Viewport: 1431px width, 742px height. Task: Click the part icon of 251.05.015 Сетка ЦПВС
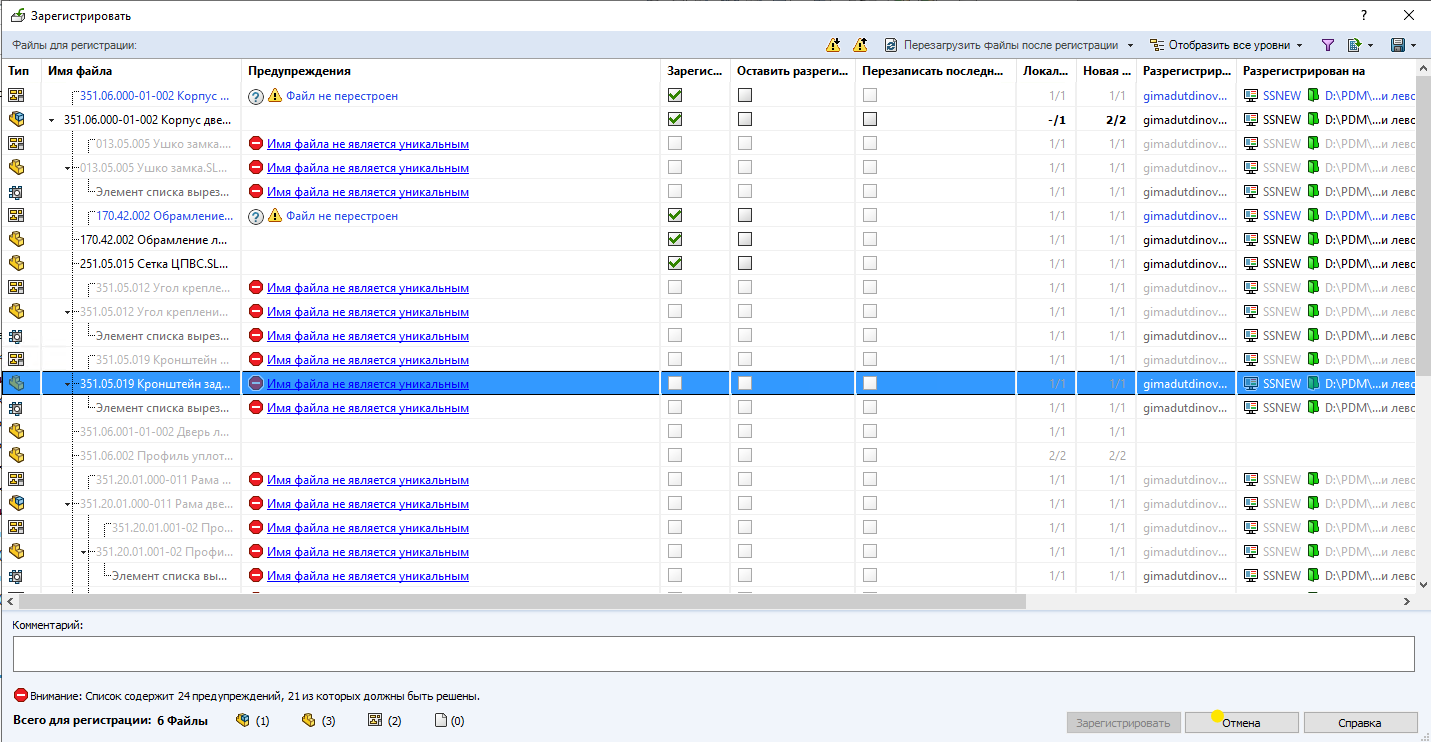tap(16, 264)
